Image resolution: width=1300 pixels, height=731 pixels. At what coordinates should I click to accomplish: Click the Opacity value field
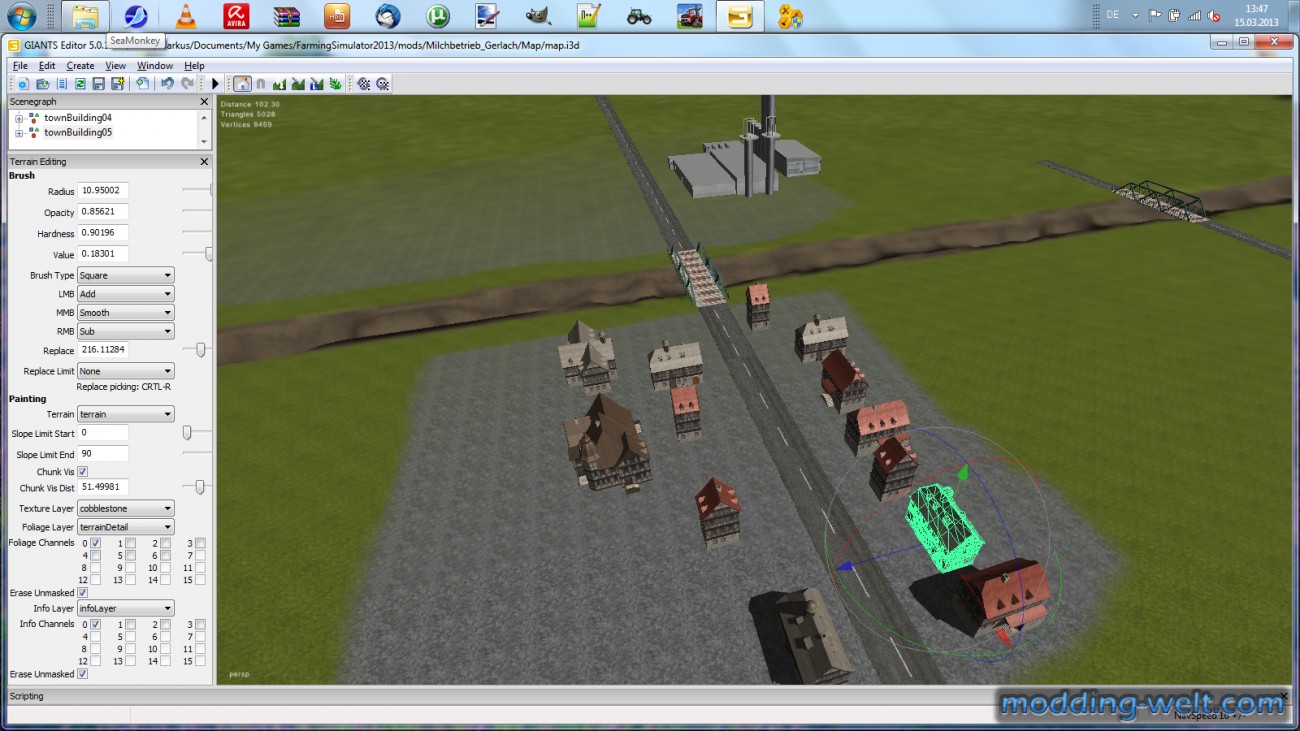click(103, 212)
